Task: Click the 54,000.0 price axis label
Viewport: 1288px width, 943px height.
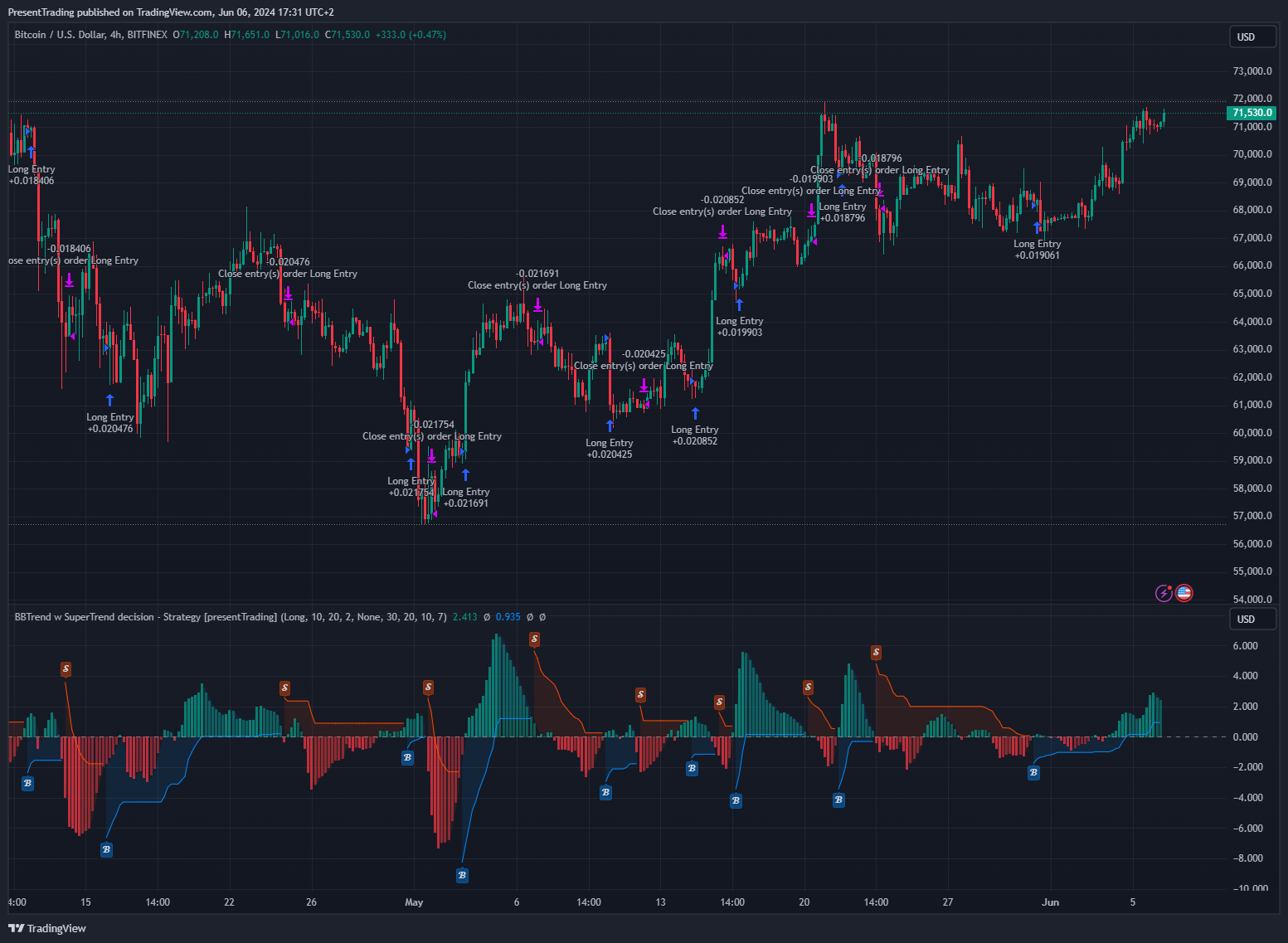Action: 1252,600
